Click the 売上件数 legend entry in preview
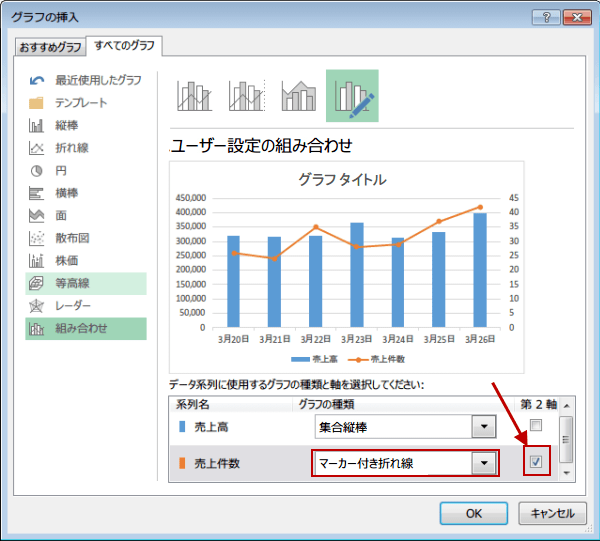Screen dimensions: 600x541 coord(377,359)
